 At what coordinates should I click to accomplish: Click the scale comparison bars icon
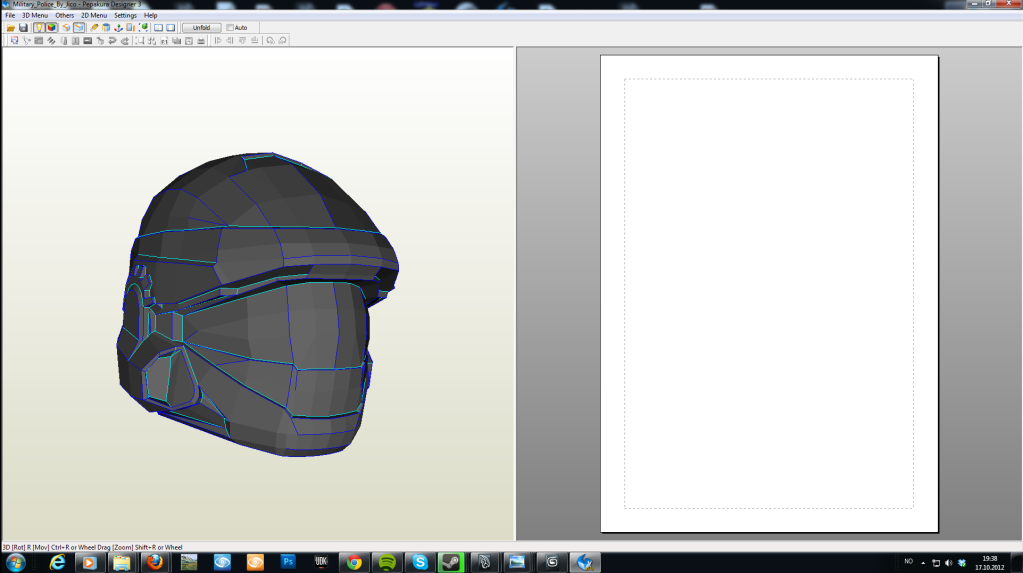(130, 27)
